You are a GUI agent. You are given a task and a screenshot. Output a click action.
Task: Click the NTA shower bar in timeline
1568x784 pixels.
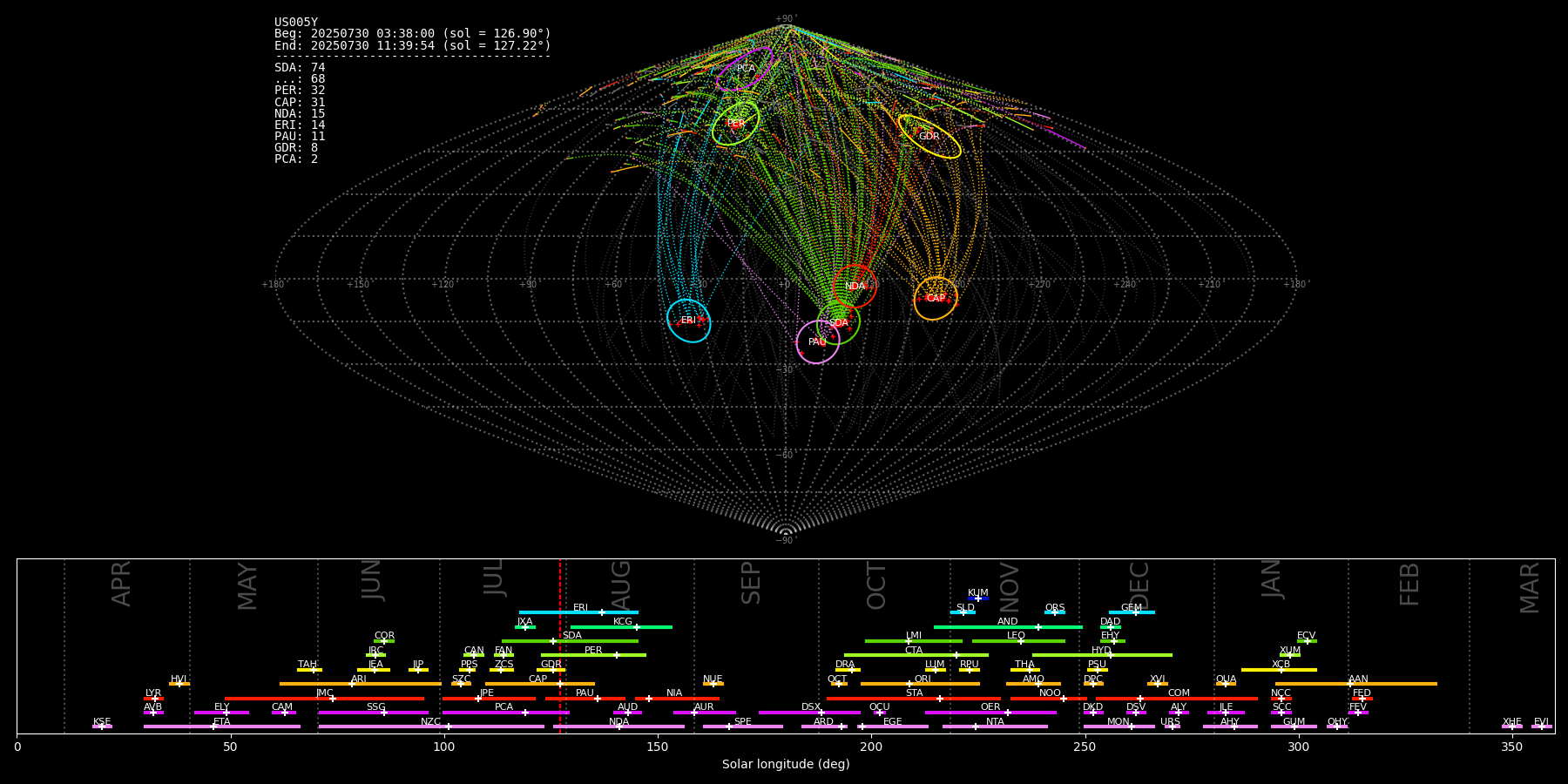tap(995, 727)
